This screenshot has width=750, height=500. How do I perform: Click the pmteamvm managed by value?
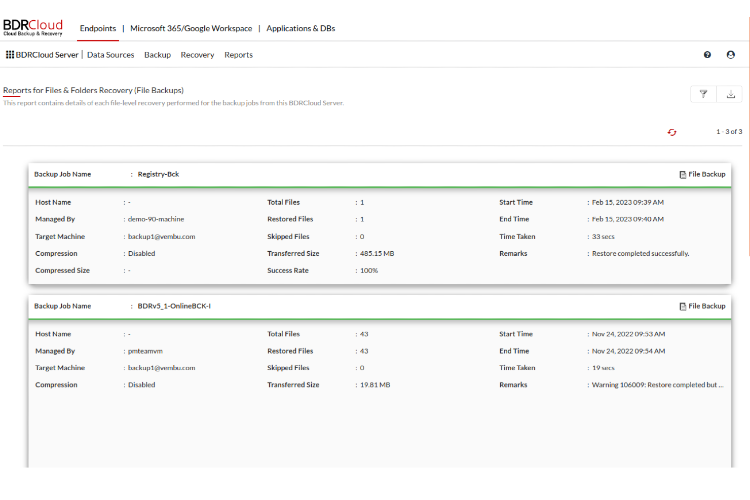[145, 351]
